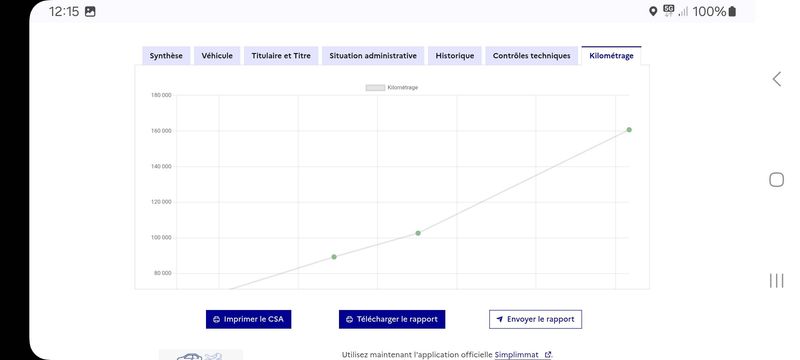Tap the Android home square icon
The image size is (800, 360).
[x=777, y=179]
